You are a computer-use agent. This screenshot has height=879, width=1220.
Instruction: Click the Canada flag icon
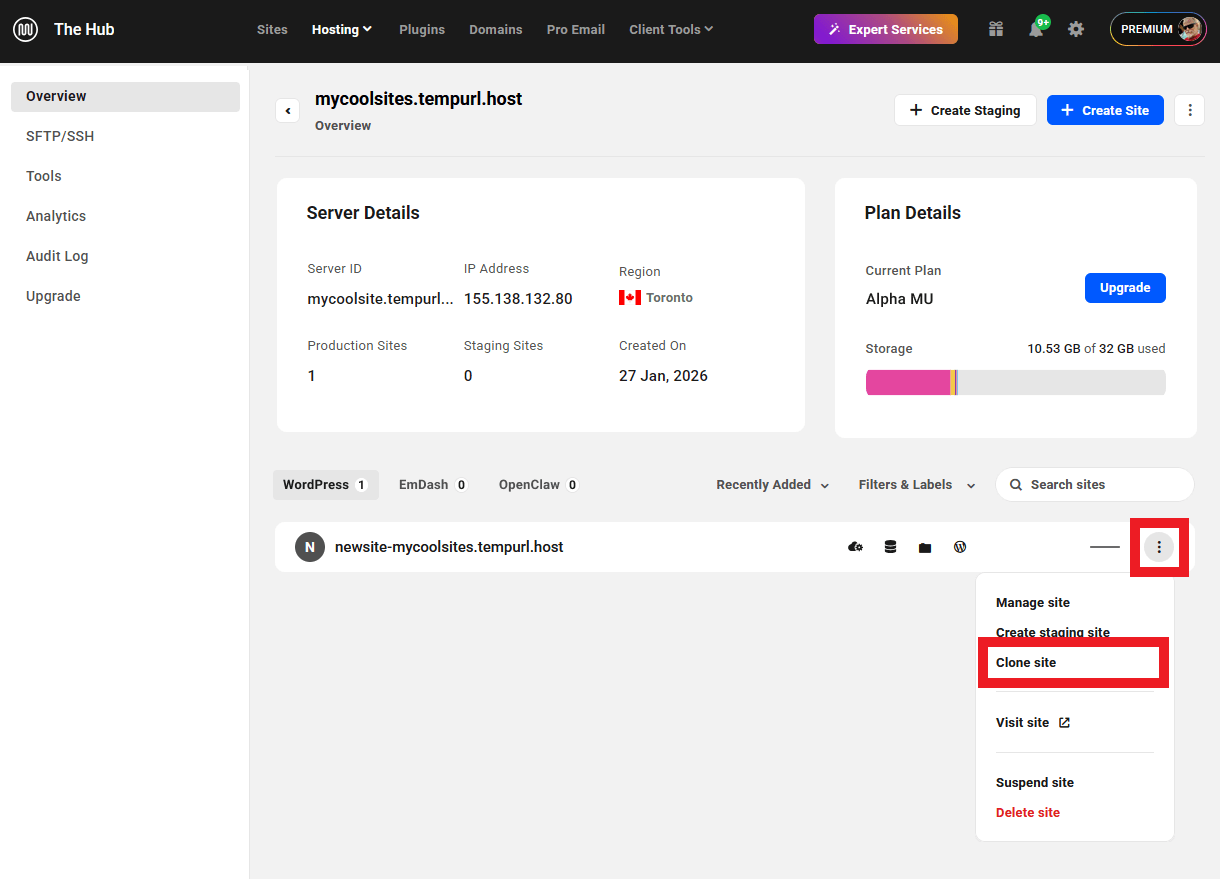pyautogui.click(x=630, y=297)
